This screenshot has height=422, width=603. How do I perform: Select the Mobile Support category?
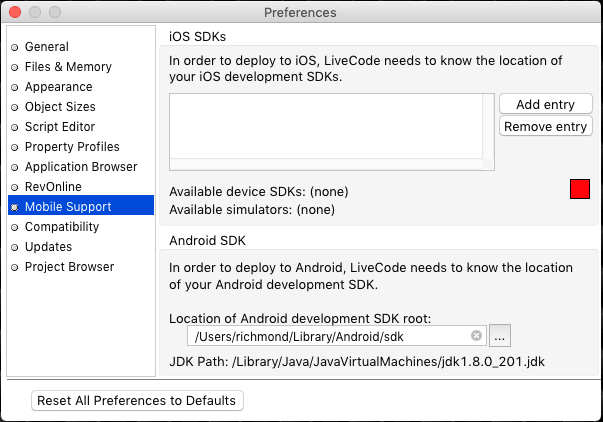point(68,207)
